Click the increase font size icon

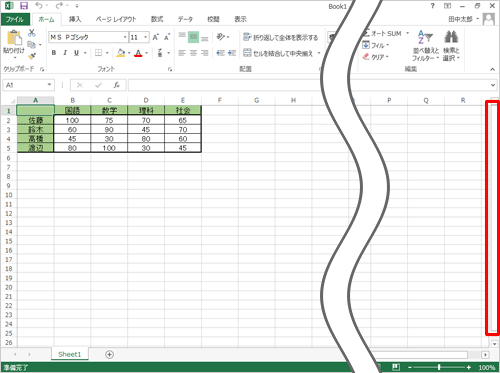(x=156, y=37)
